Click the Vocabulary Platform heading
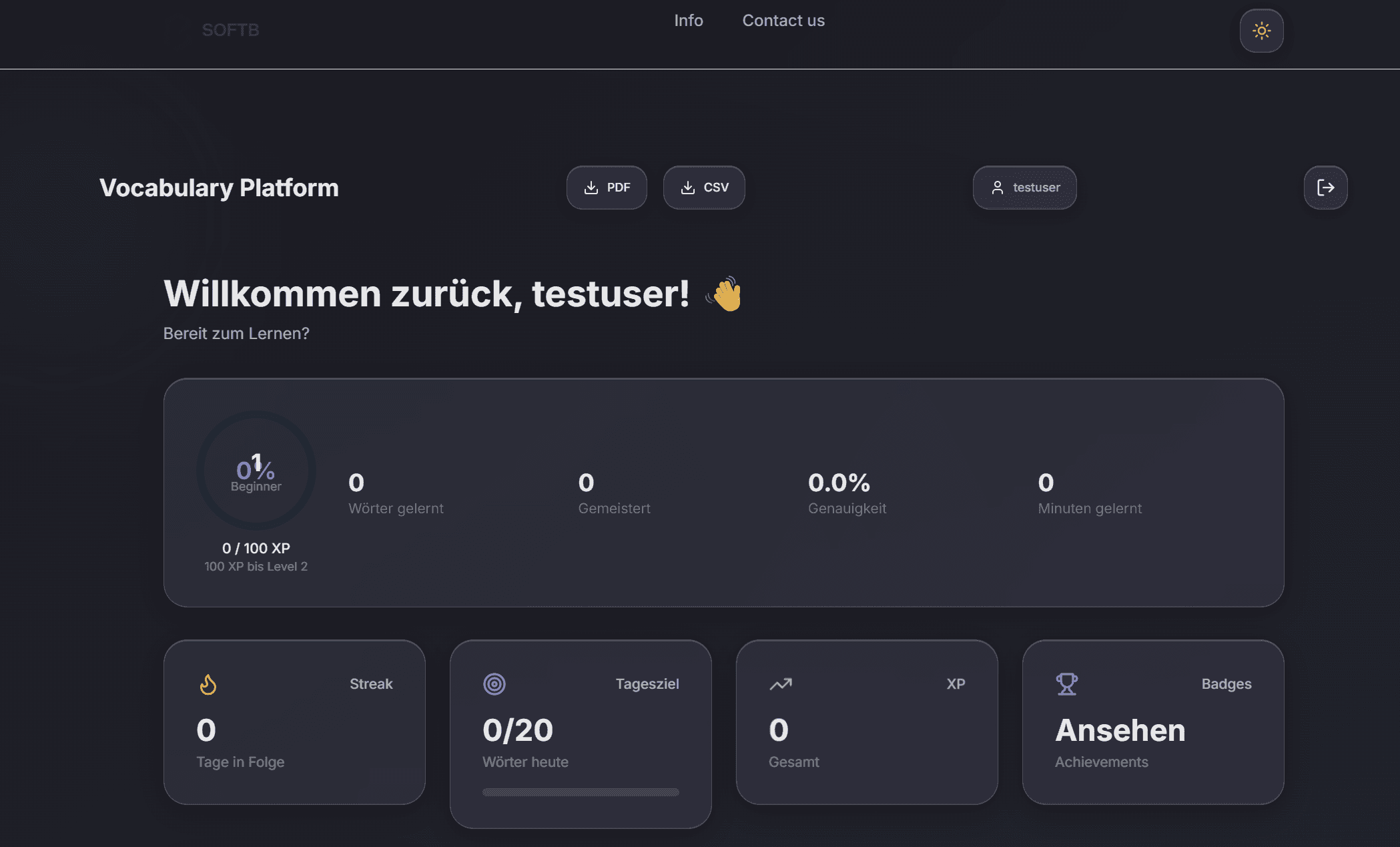 pyautogui.click(x=219, y=188)
